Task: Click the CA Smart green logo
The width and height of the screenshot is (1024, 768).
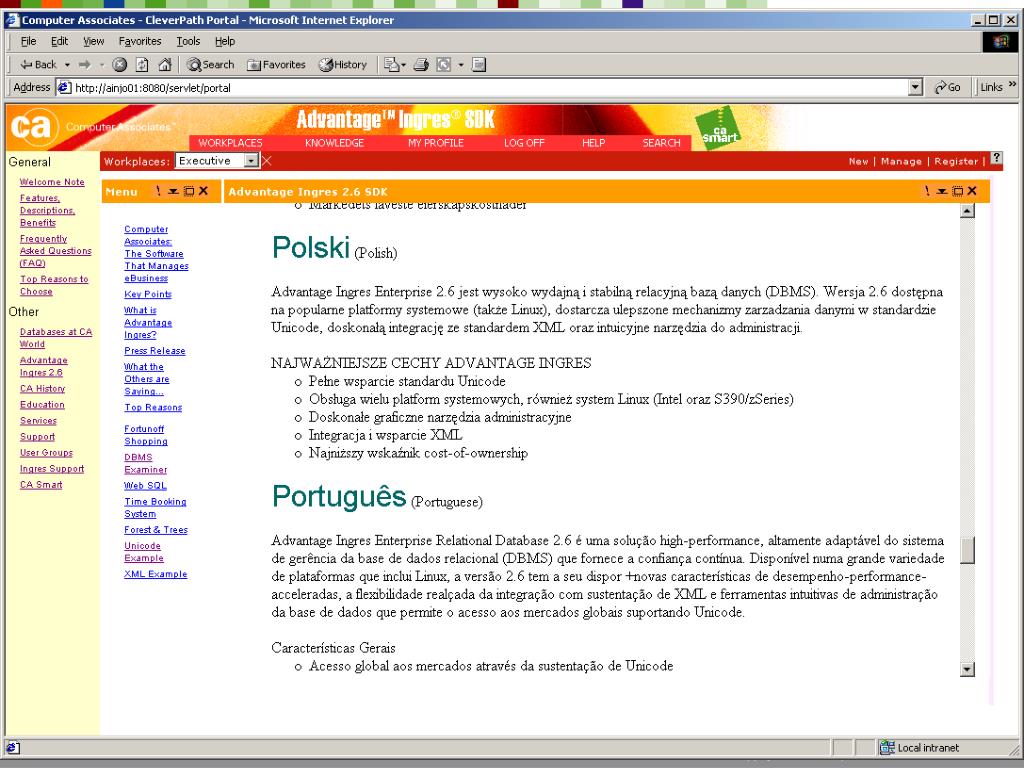Action: coord(718,127)
